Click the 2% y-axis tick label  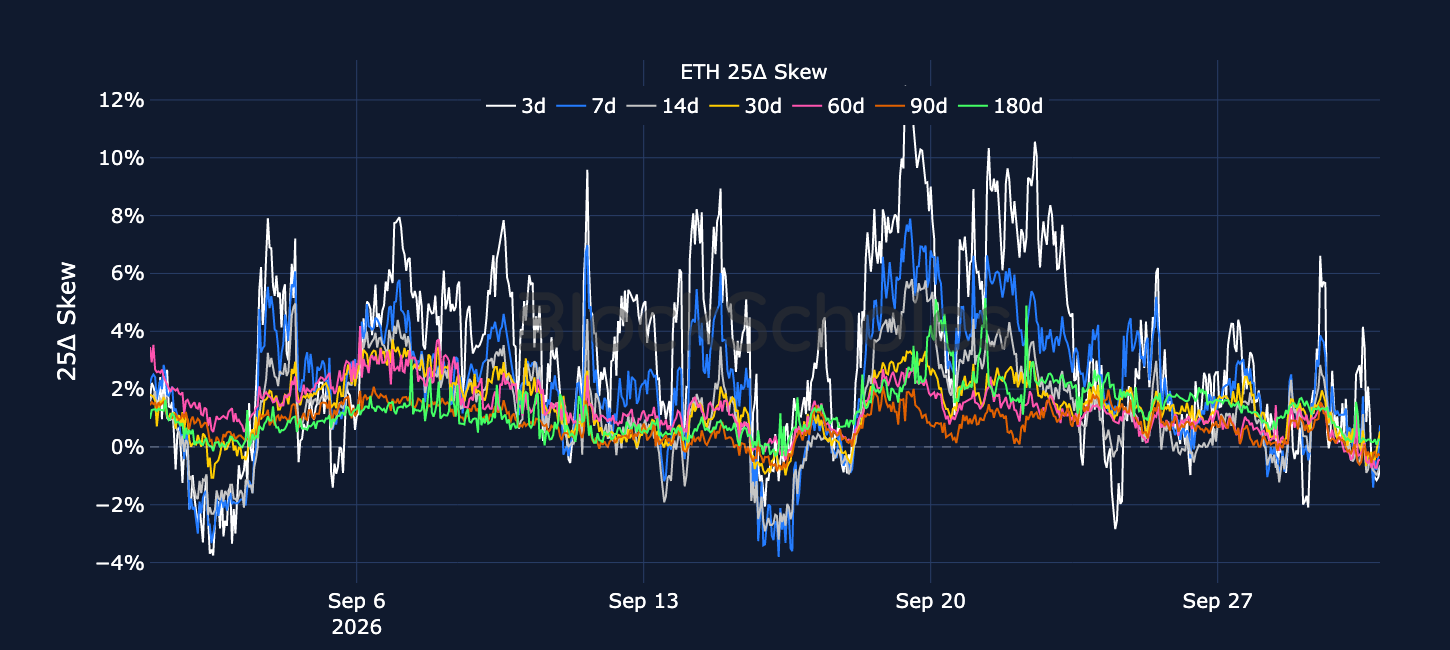[x=127, y=389]
